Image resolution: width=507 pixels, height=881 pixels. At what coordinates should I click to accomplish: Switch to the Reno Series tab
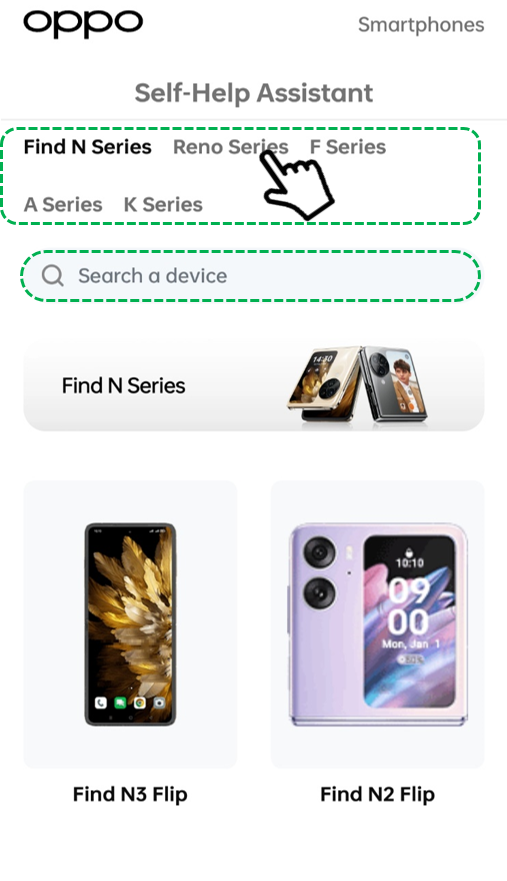click(230, 147)
